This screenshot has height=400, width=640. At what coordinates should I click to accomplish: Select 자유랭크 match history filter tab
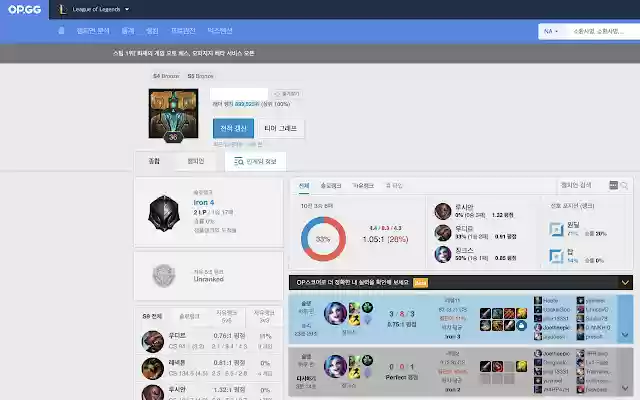363,186
